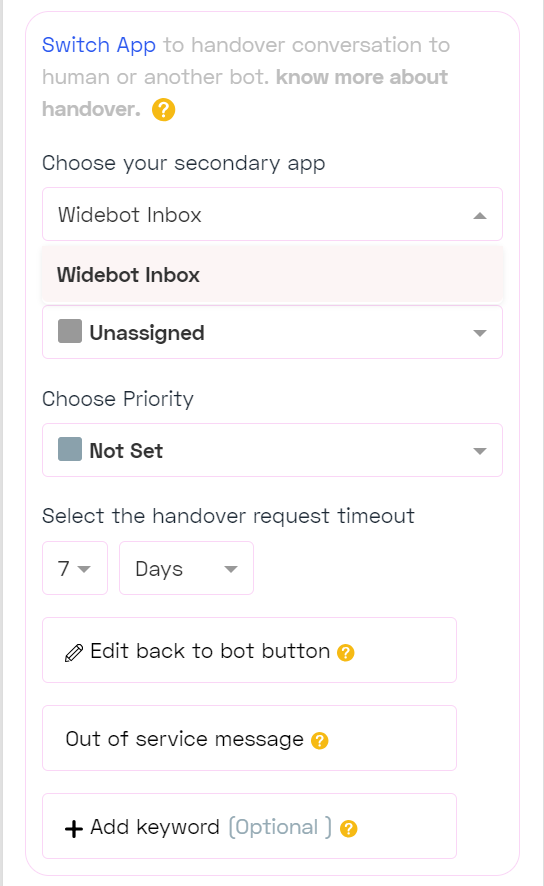Open the Days unit dropdown
544x886 pixels.
click(x=186, y=568)
